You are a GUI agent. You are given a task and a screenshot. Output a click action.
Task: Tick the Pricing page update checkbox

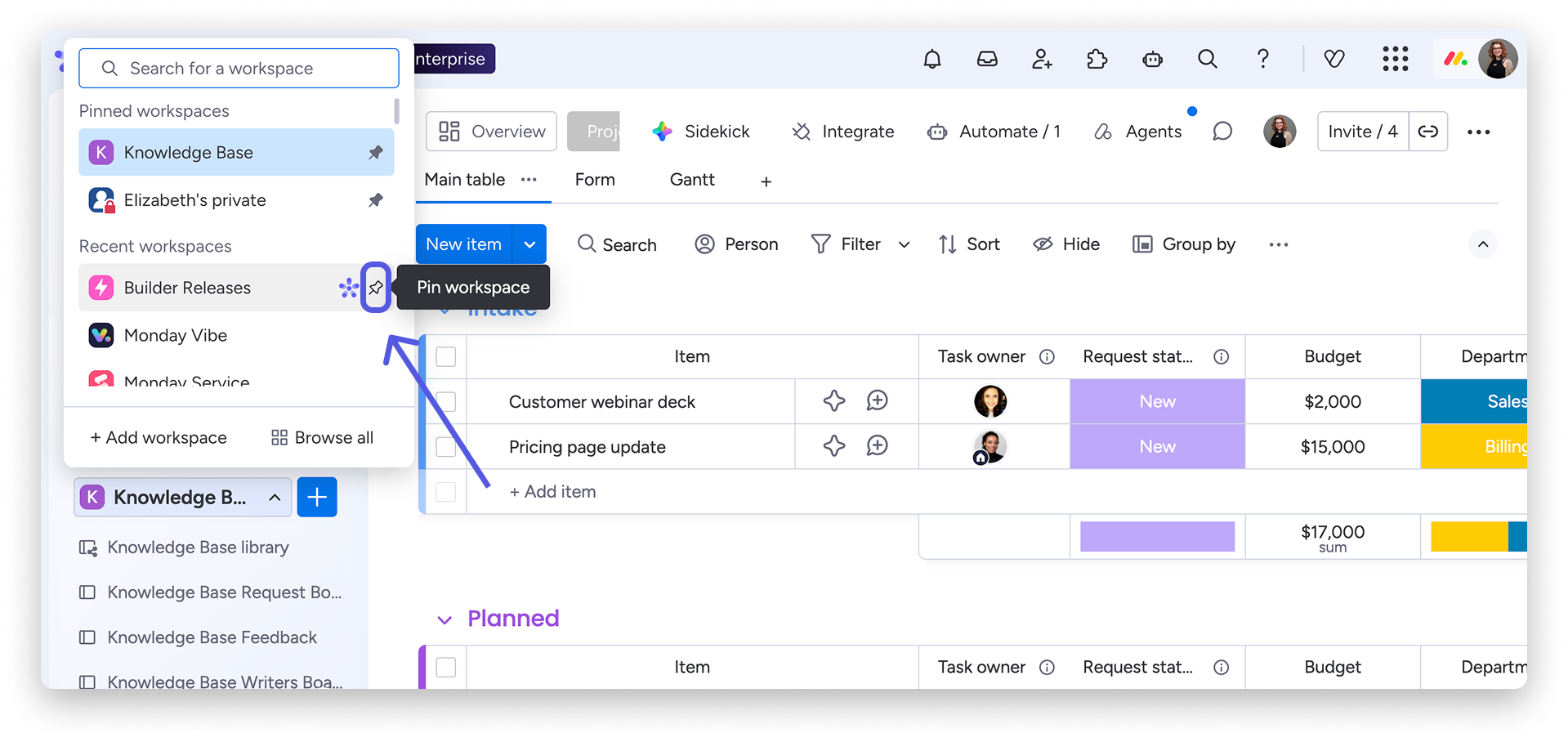[x=446, y=447]
